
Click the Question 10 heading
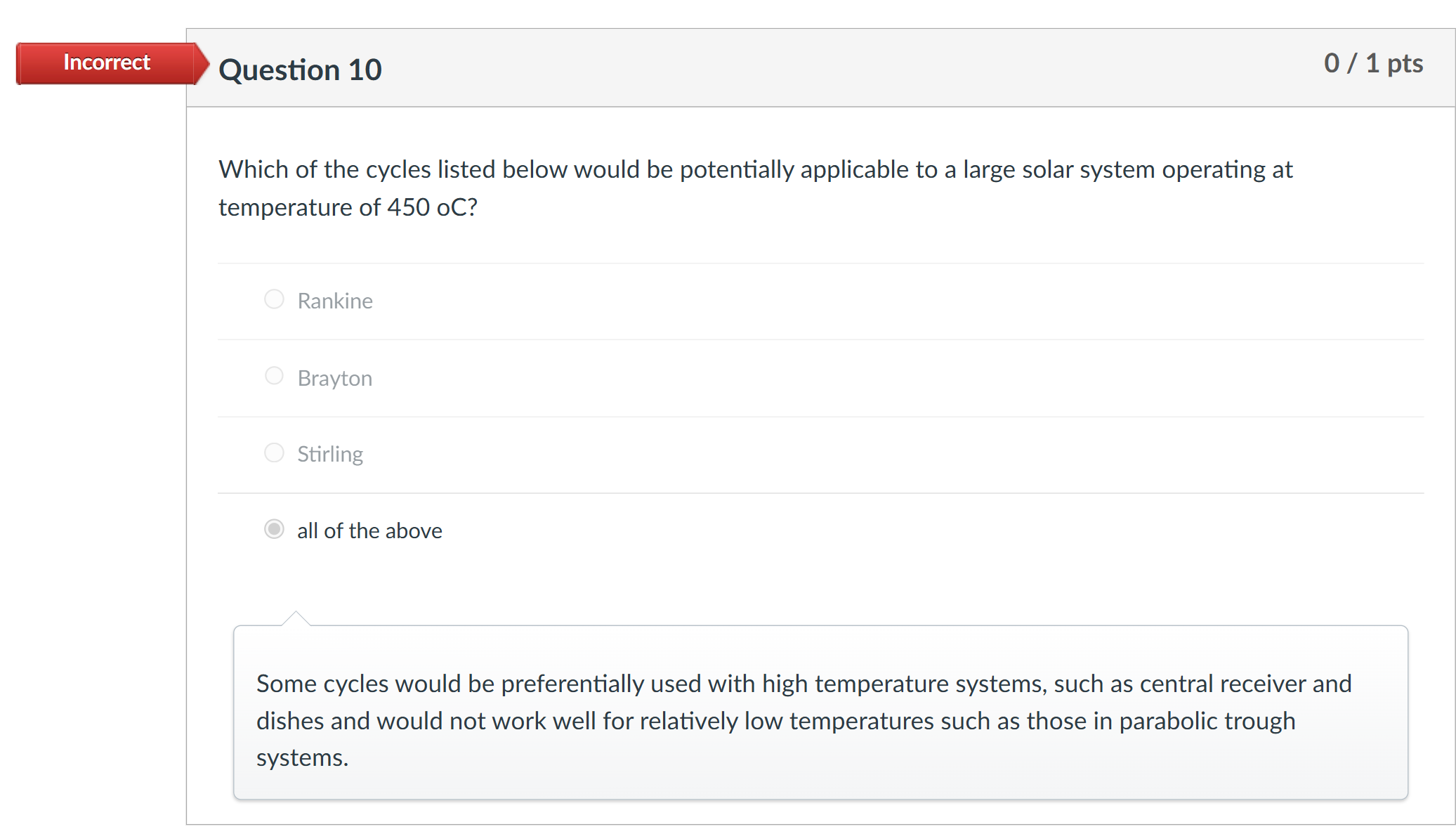click(x=300, y=68)
